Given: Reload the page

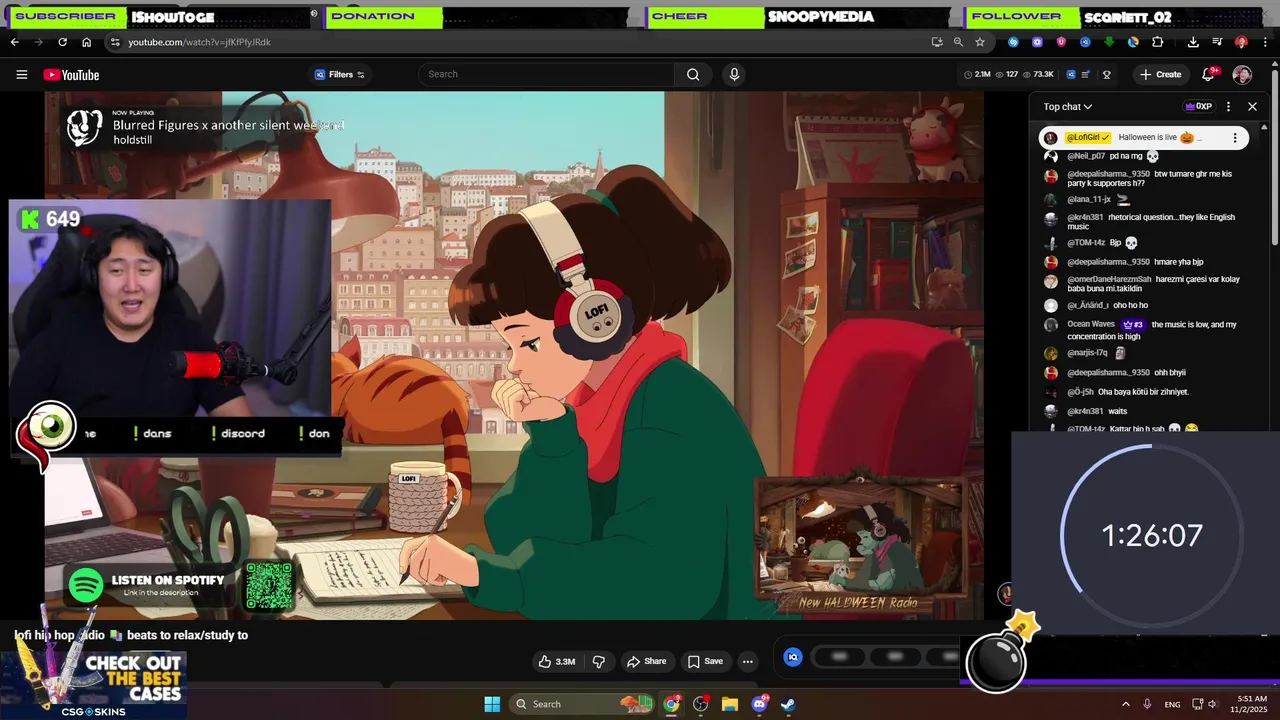Looking at the screenshot, I should [x=62, y=42].
